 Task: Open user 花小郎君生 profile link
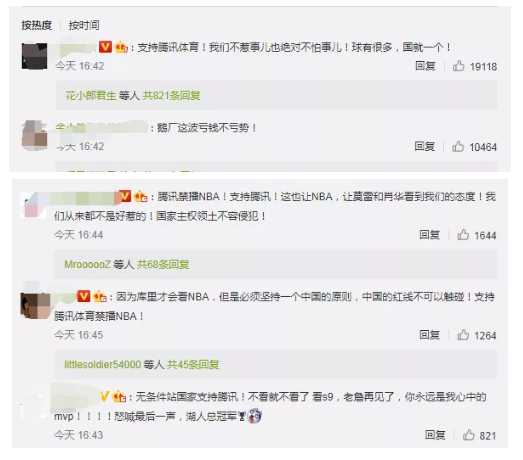pyautogui.click(x=91, y=96)
